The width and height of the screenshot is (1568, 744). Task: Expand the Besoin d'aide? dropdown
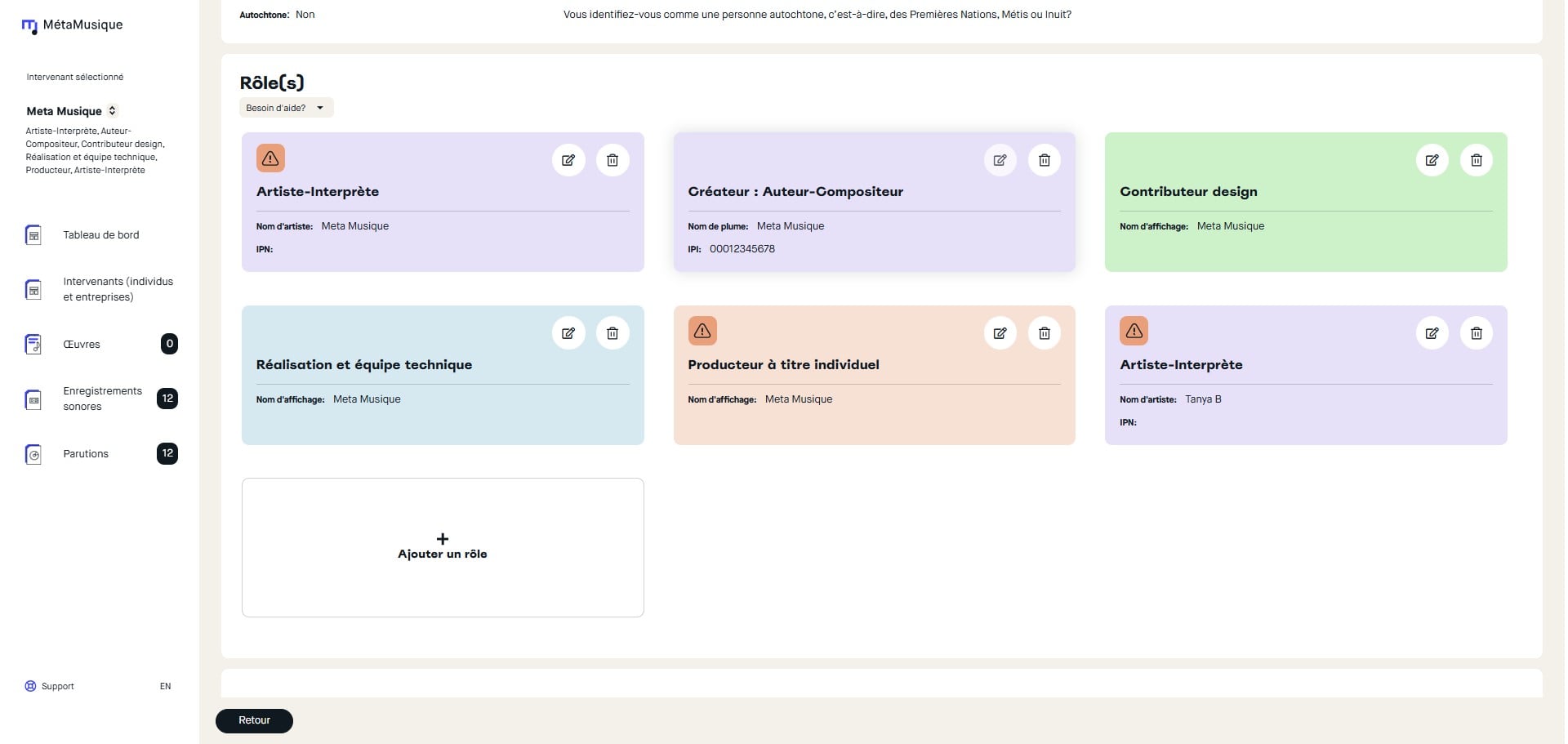[x=286, y=108]
